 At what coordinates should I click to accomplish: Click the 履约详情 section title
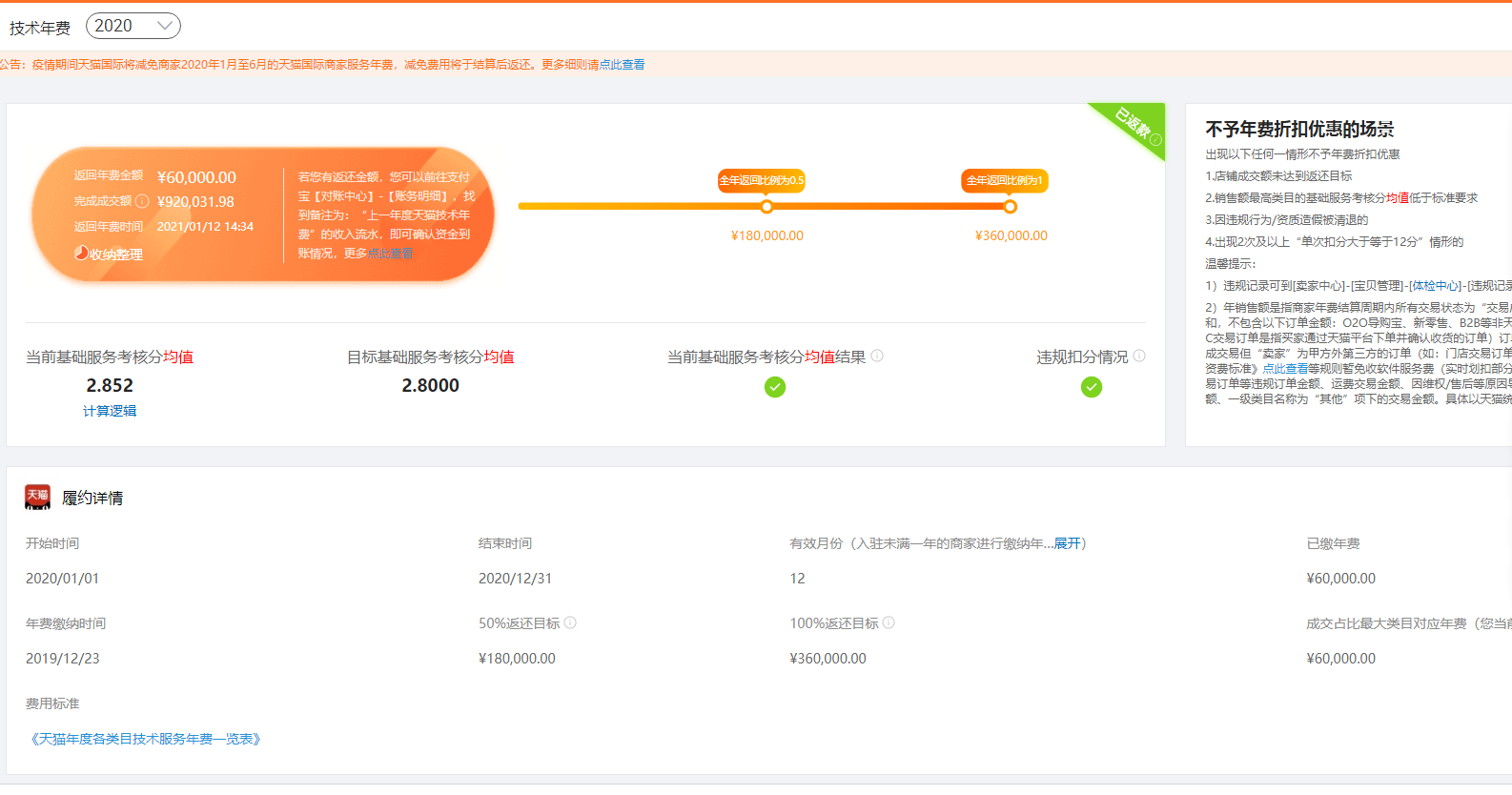click(x=92, y=498)
